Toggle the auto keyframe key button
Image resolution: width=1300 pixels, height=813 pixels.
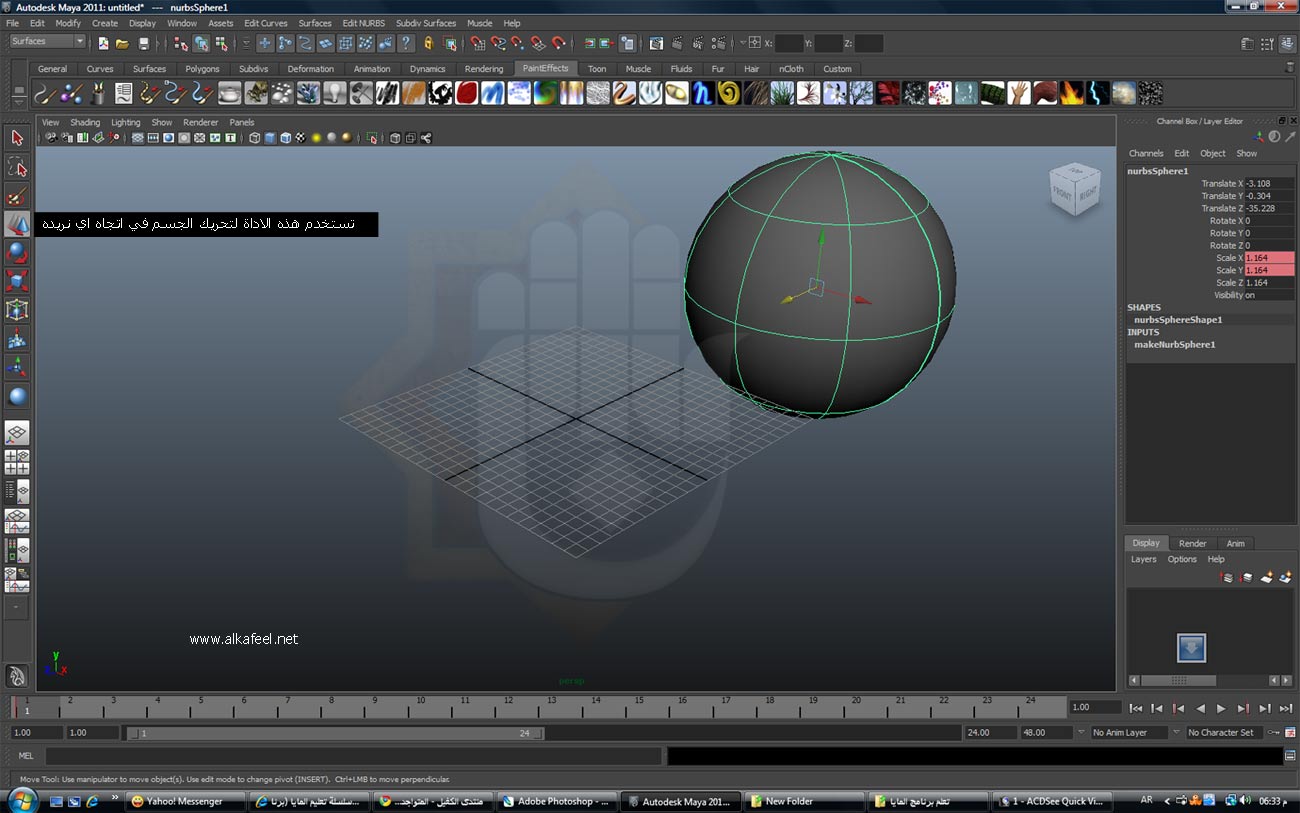[x=1275, y=733]
